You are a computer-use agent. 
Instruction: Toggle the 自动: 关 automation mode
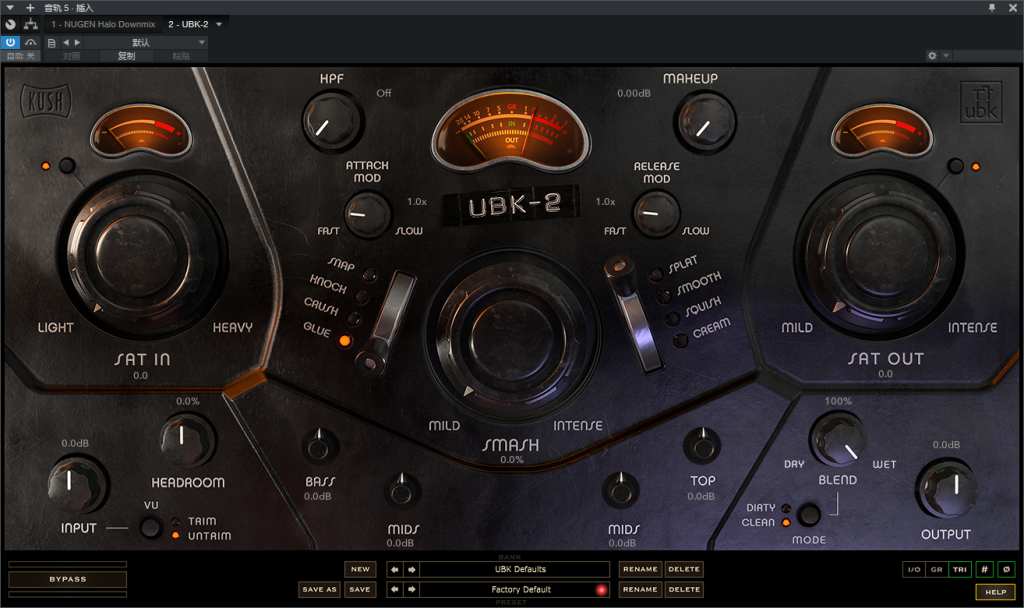pos(21,56)
